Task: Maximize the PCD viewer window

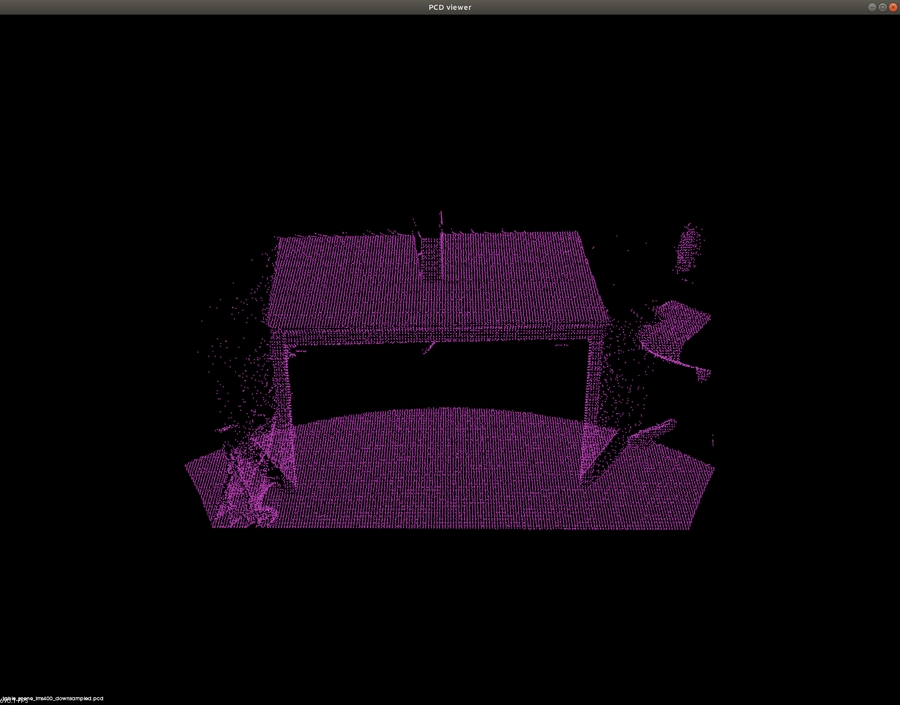Action: click(x=882, y=7)
